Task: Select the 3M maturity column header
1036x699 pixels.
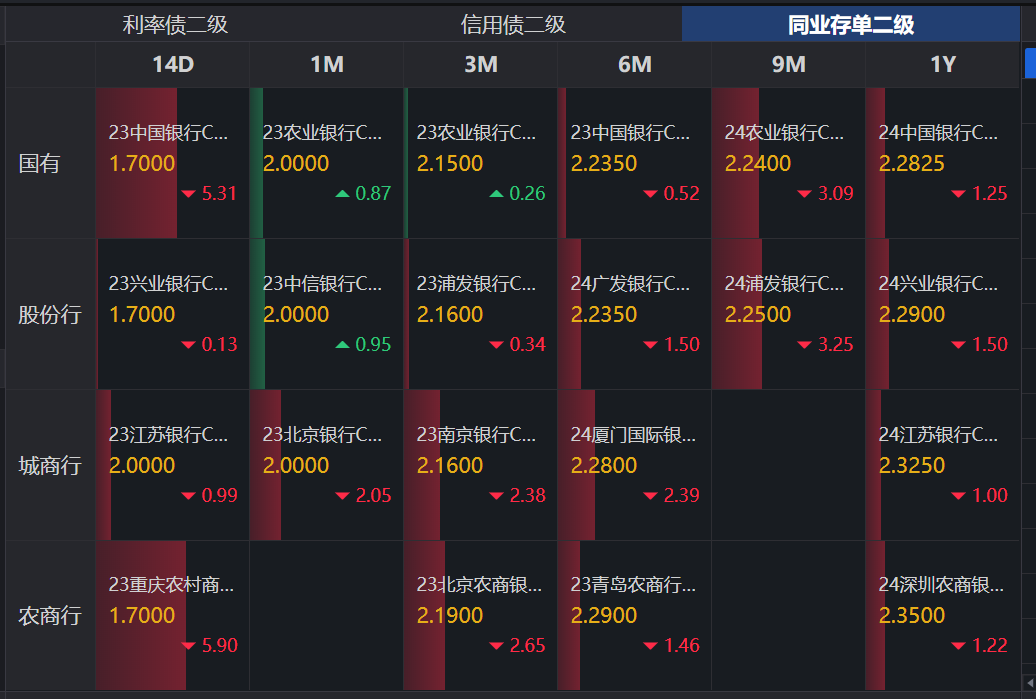Action: tap(482, 64)
